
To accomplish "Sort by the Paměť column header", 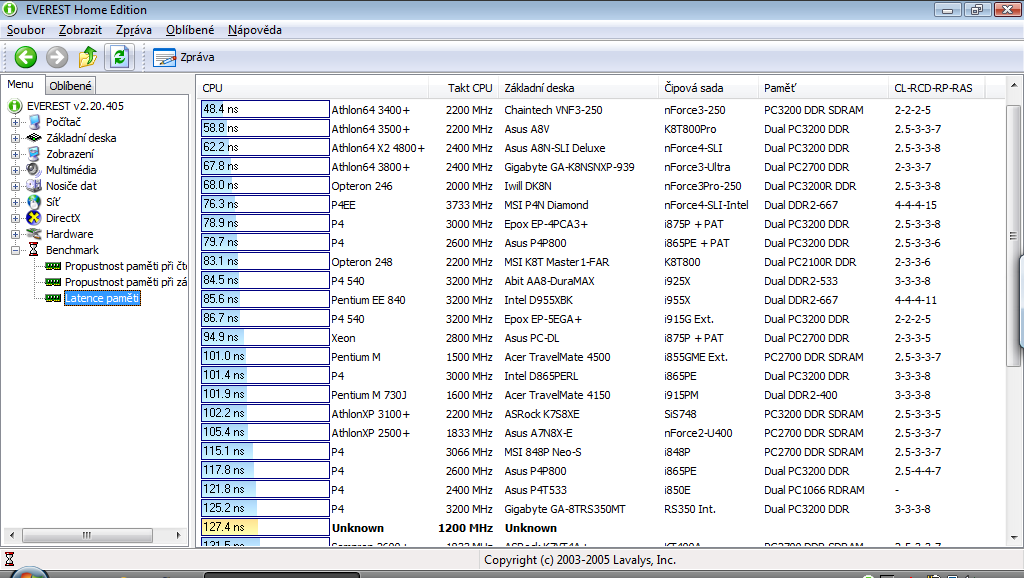I will 824,88.
